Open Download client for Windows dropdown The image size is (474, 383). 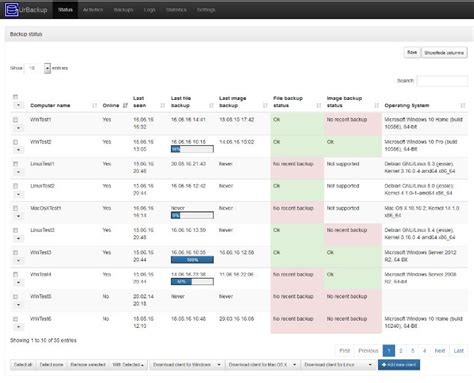187,365
